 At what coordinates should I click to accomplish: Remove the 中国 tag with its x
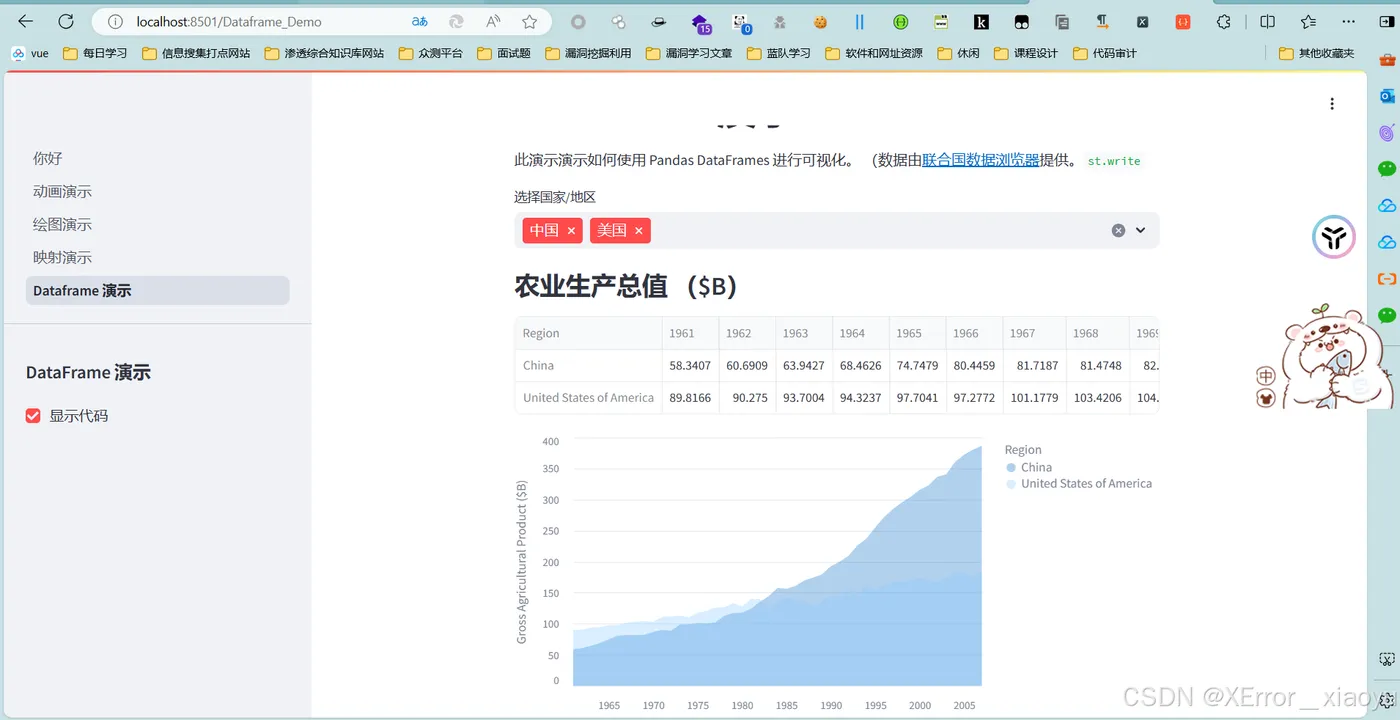pyautogui.click(x=571, y=231)
